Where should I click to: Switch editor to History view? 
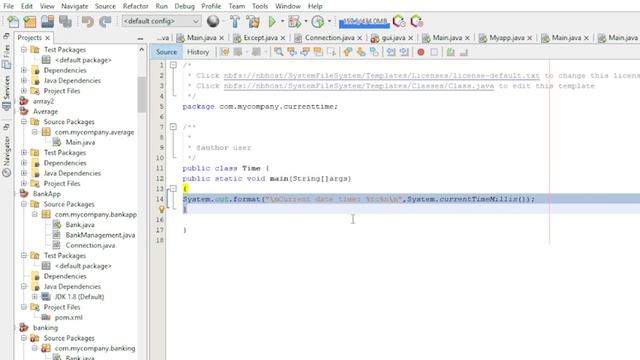click(x=198, y=52)
